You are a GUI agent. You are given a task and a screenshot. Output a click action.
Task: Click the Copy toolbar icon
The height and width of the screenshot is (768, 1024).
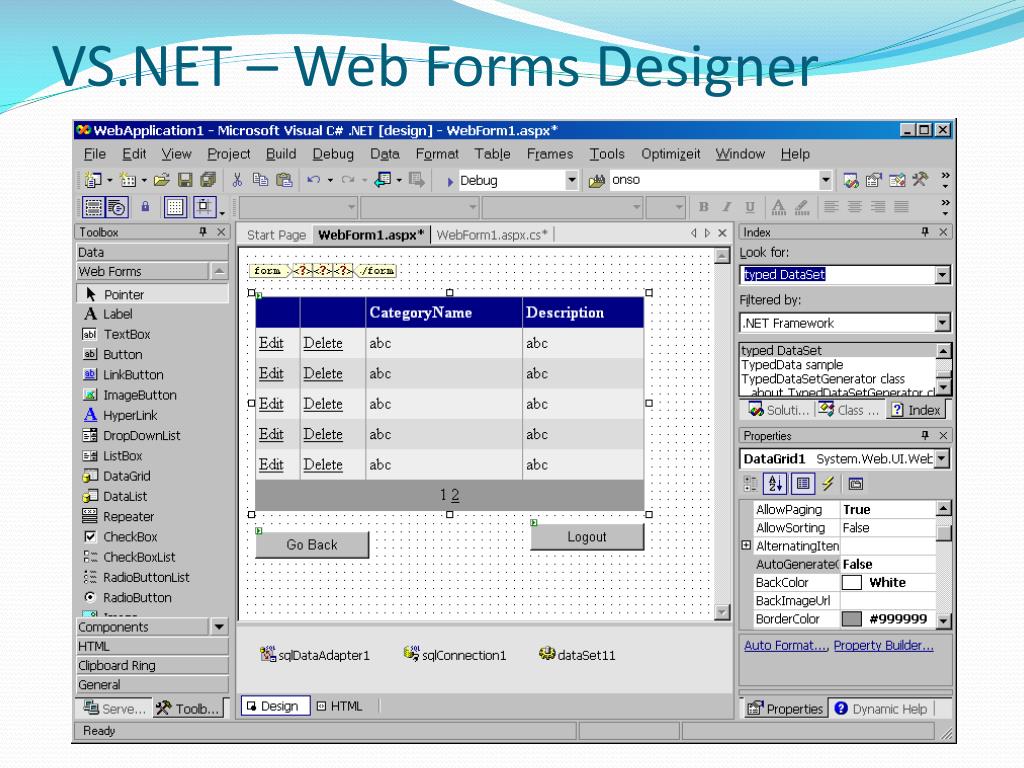260,180
